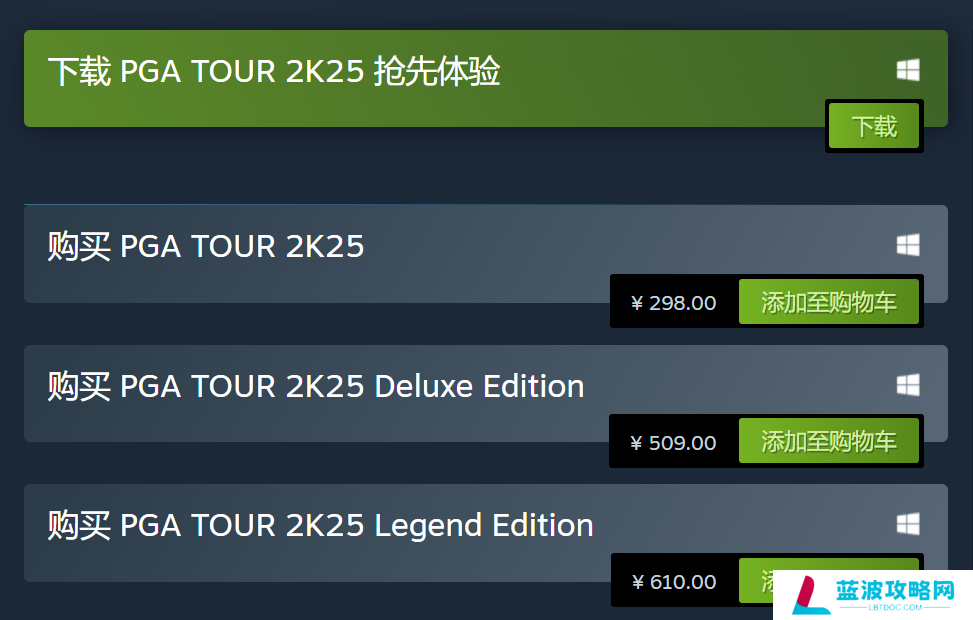Open the 下载 PGA TOUR 2K25 抢先体验 title
Image resolution: width=973 pixels, height=620 pixels.
(x=274, y=71)
